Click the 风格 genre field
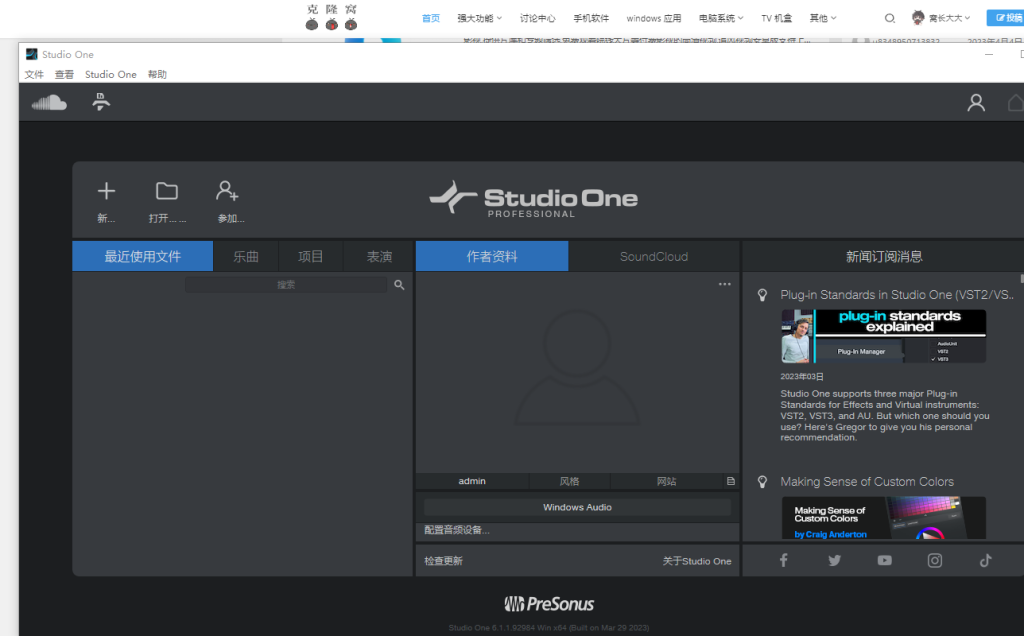This screenshot has height=636, width=1024. coord(569,481)
